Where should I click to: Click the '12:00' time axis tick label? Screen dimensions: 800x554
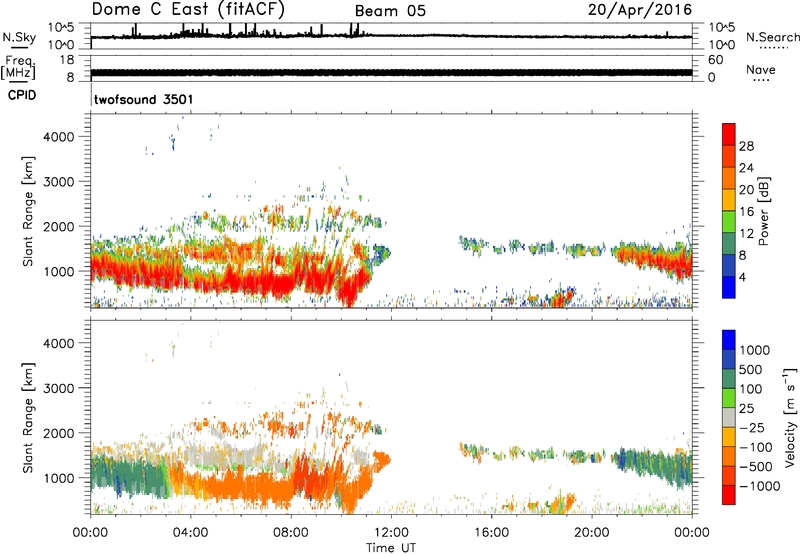click(391, 532)
